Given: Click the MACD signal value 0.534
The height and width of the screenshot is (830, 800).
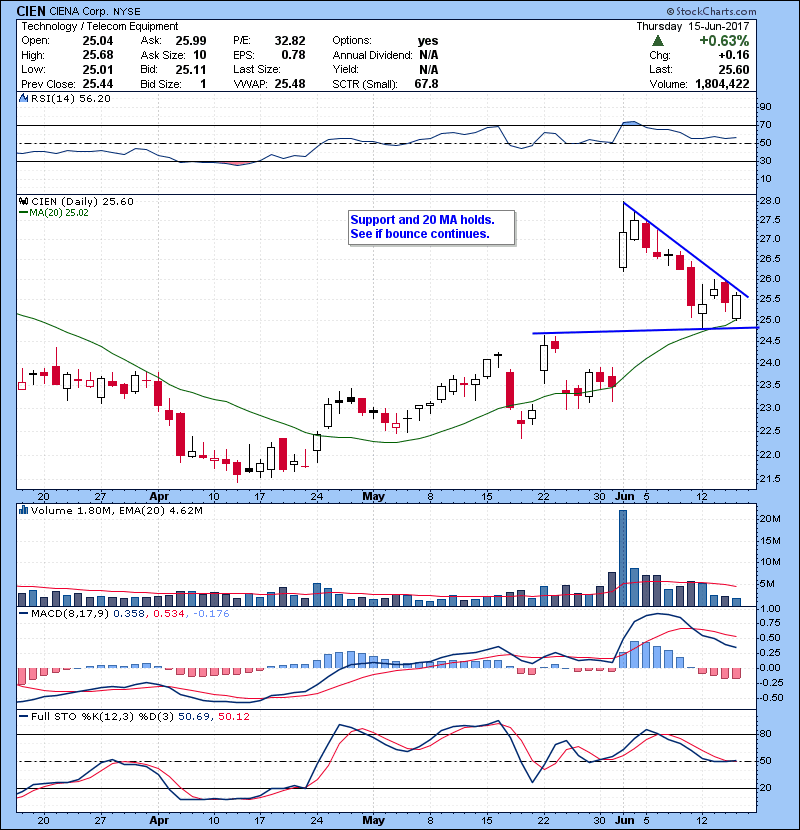Looking at the screenshot, I should click(x=169, y=614).
